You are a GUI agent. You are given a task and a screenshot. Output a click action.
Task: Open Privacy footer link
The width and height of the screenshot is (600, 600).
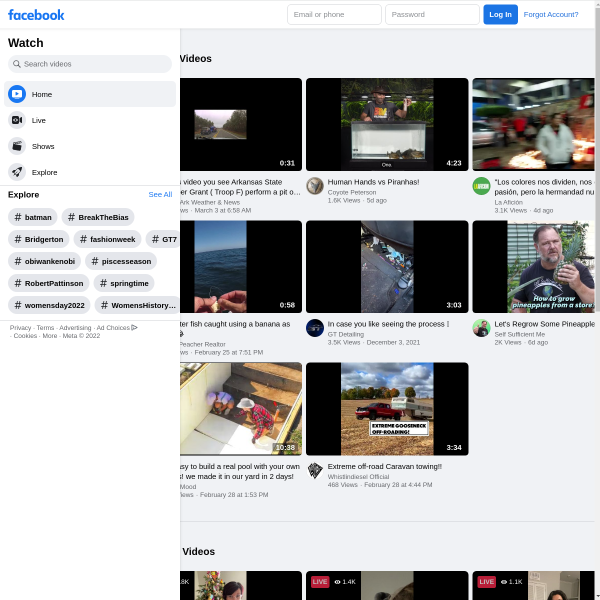coord(20,328)
